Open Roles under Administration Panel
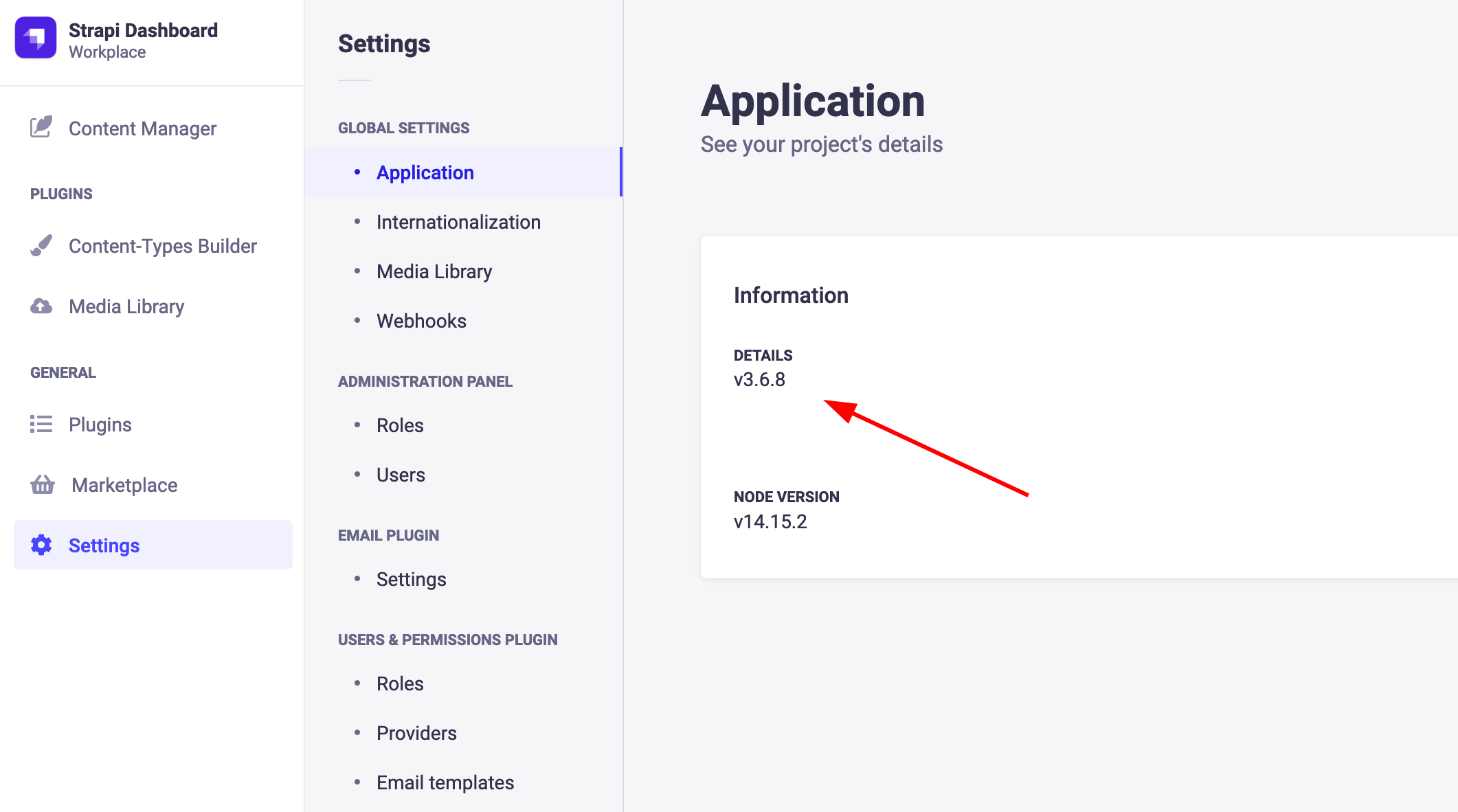This screenshot has height=812, width=1458. (399, 425)
